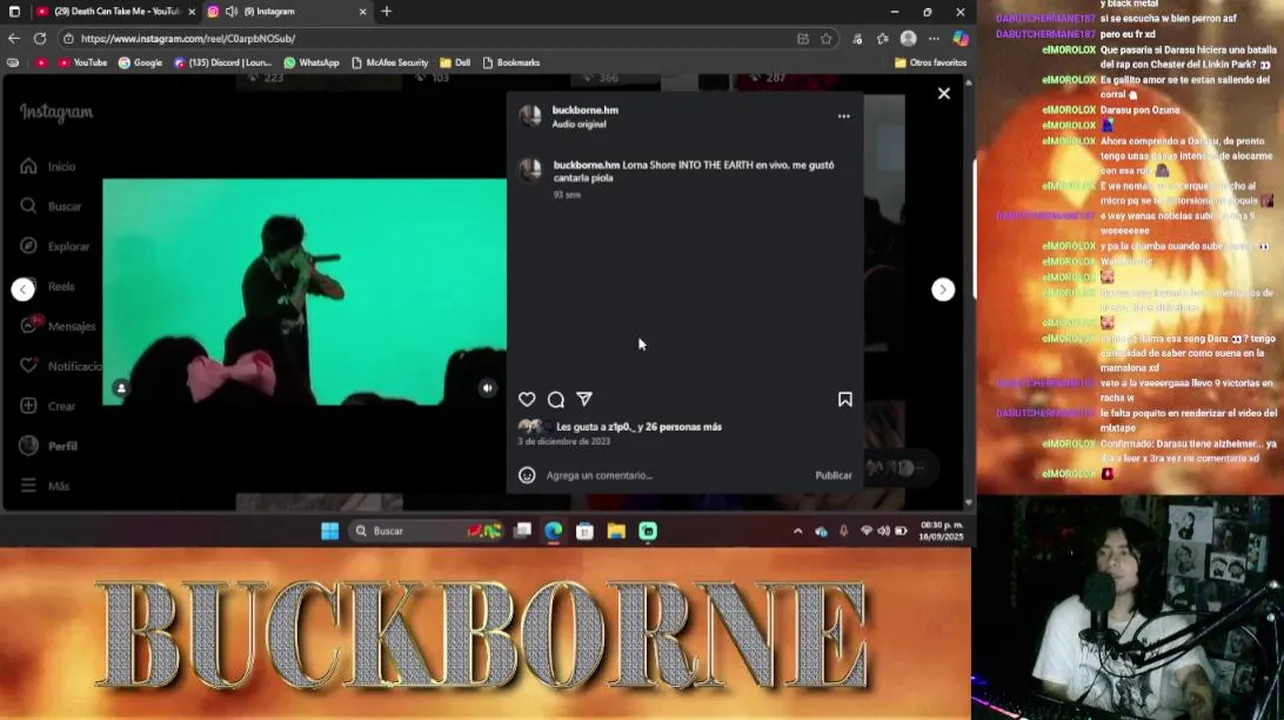Open Buscar in the Instagram sidebar

52,206
